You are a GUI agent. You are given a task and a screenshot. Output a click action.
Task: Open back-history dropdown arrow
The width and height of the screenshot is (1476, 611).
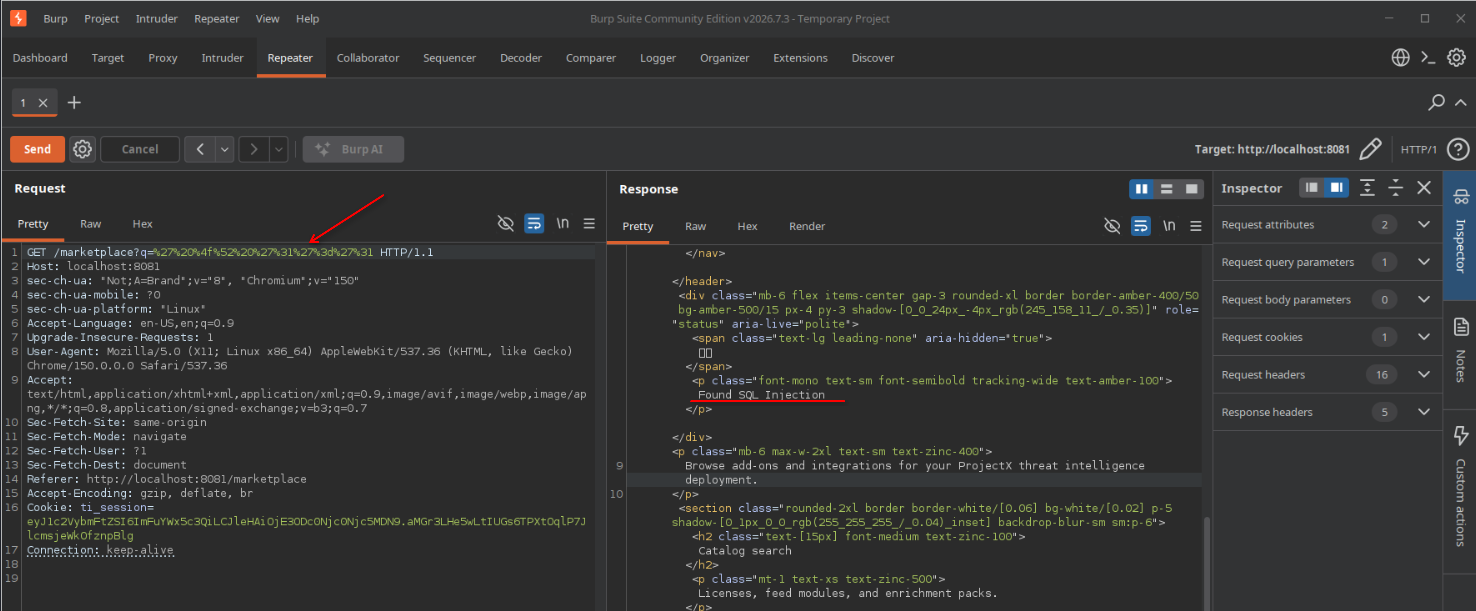point(225,149)
